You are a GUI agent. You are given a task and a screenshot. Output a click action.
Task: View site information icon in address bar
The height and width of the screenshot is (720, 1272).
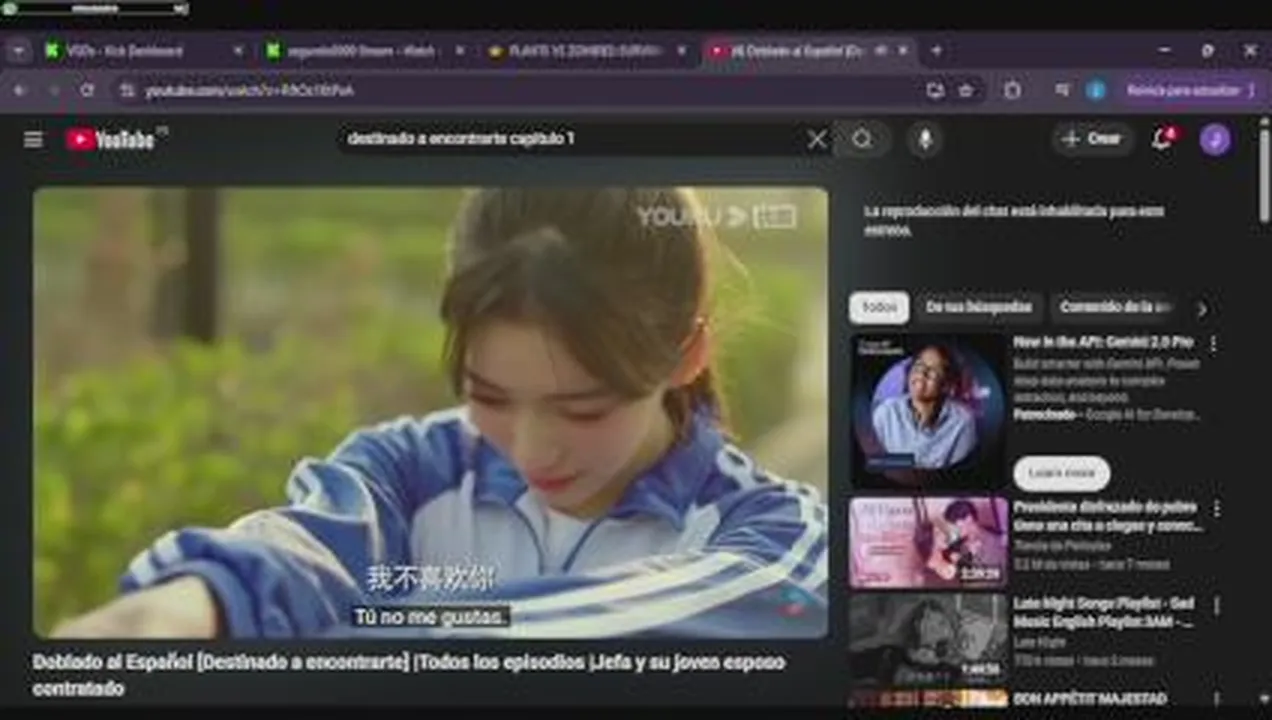126,90
